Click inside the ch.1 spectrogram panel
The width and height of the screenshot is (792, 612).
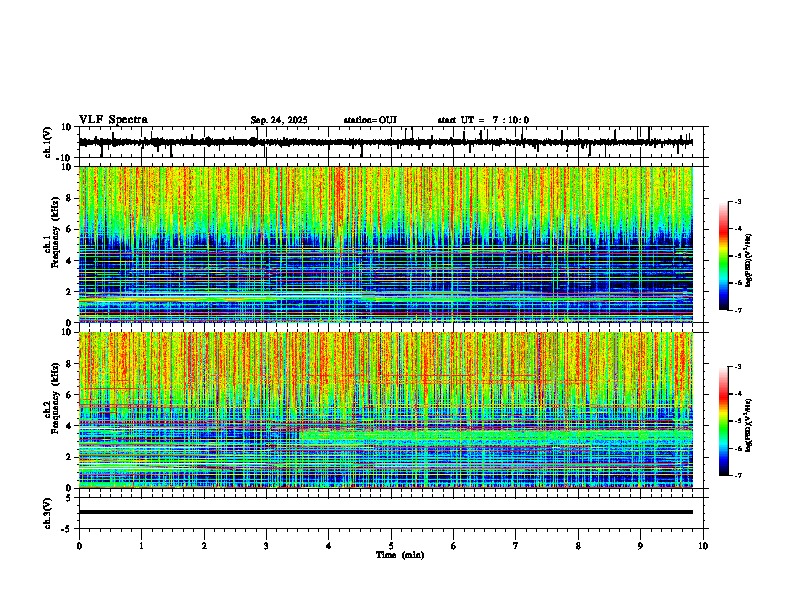point(386,244)
